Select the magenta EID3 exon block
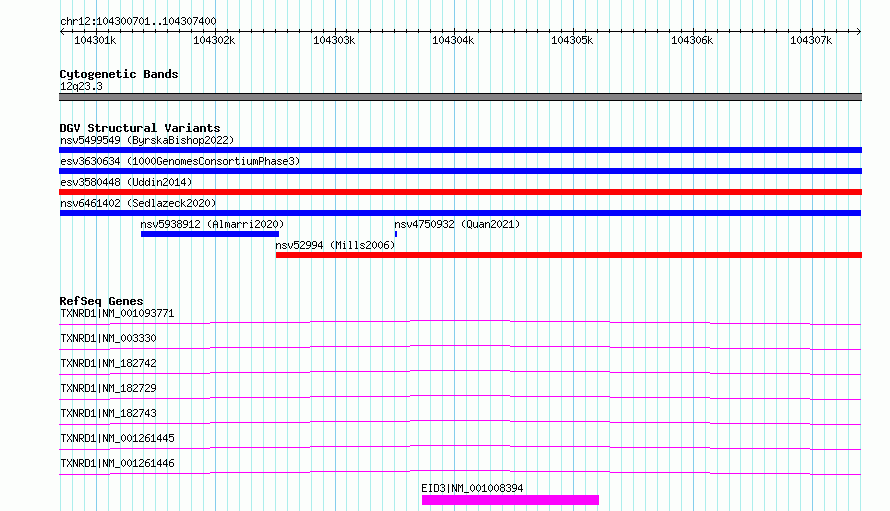The width and height of the screenshot is (890, 511). click(510, 500)
